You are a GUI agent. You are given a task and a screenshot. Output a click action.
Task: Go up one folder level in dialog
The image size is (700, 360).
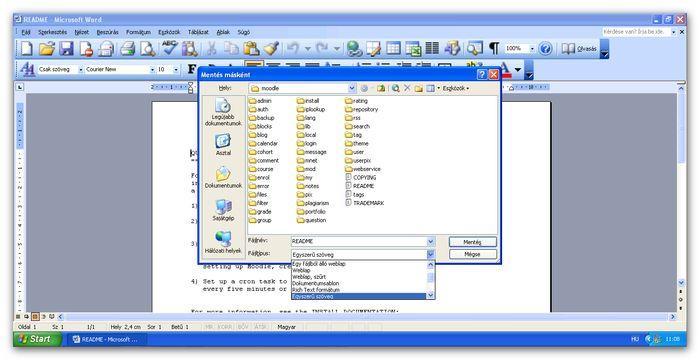(x=381, y=88)
